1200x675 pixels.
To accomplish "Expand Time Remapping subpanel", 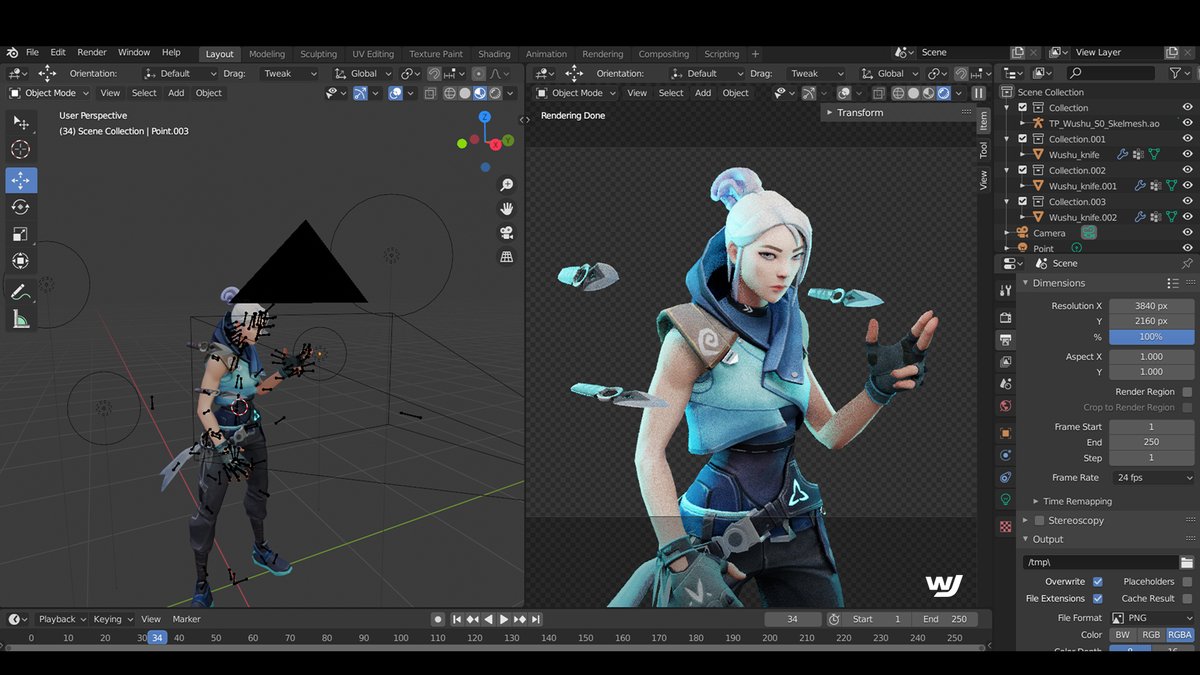I will coord(1077,501).
